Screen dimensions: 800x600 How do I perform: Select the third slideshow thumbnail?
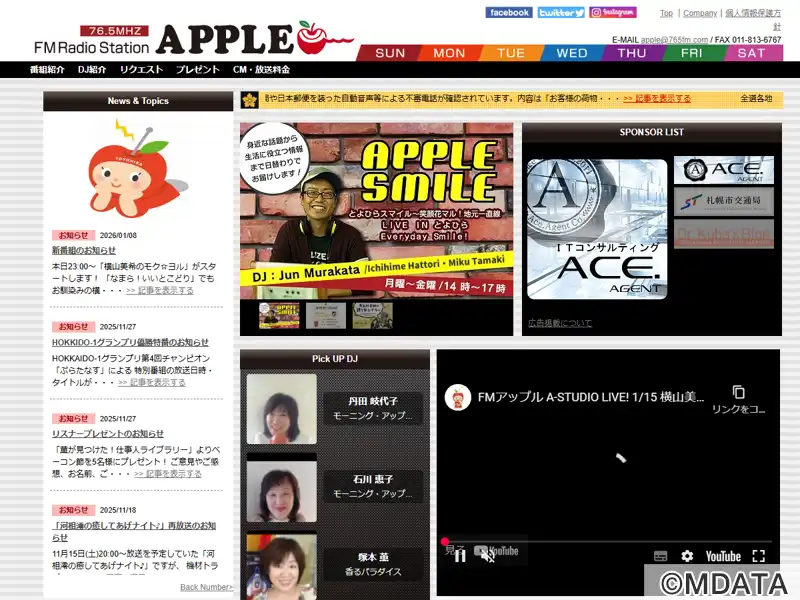tap(372, 315)
